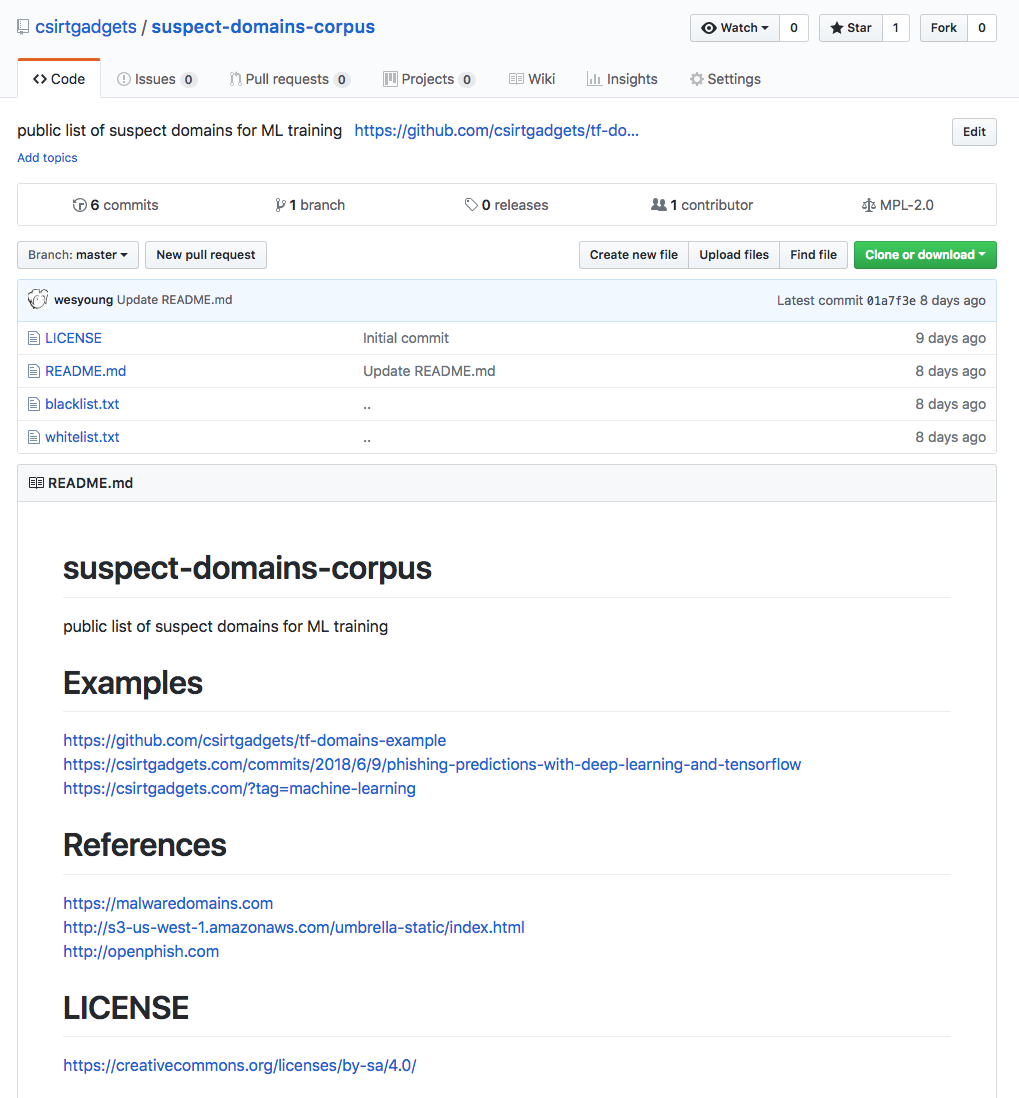View the 1 contributor page
The image size is (1019, 1098).
pos(702,205)
